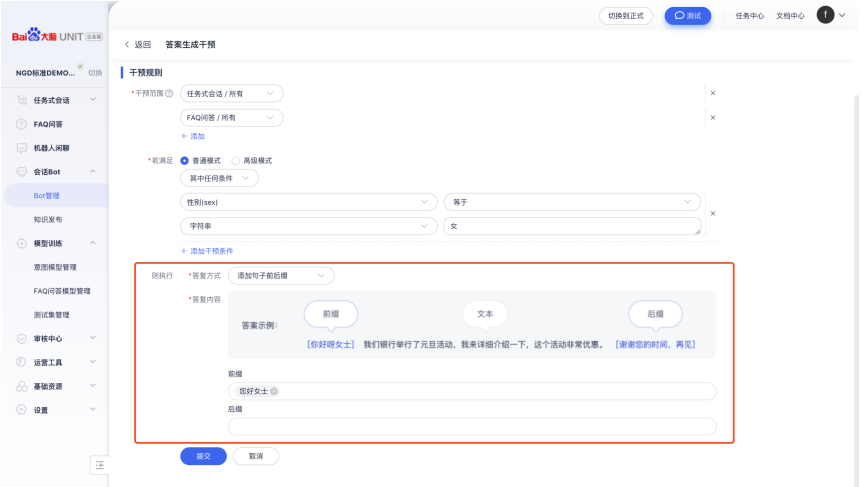Collapse the 会话Bot sidebar section
Screen dimensions: 862x487
[92, 171]
